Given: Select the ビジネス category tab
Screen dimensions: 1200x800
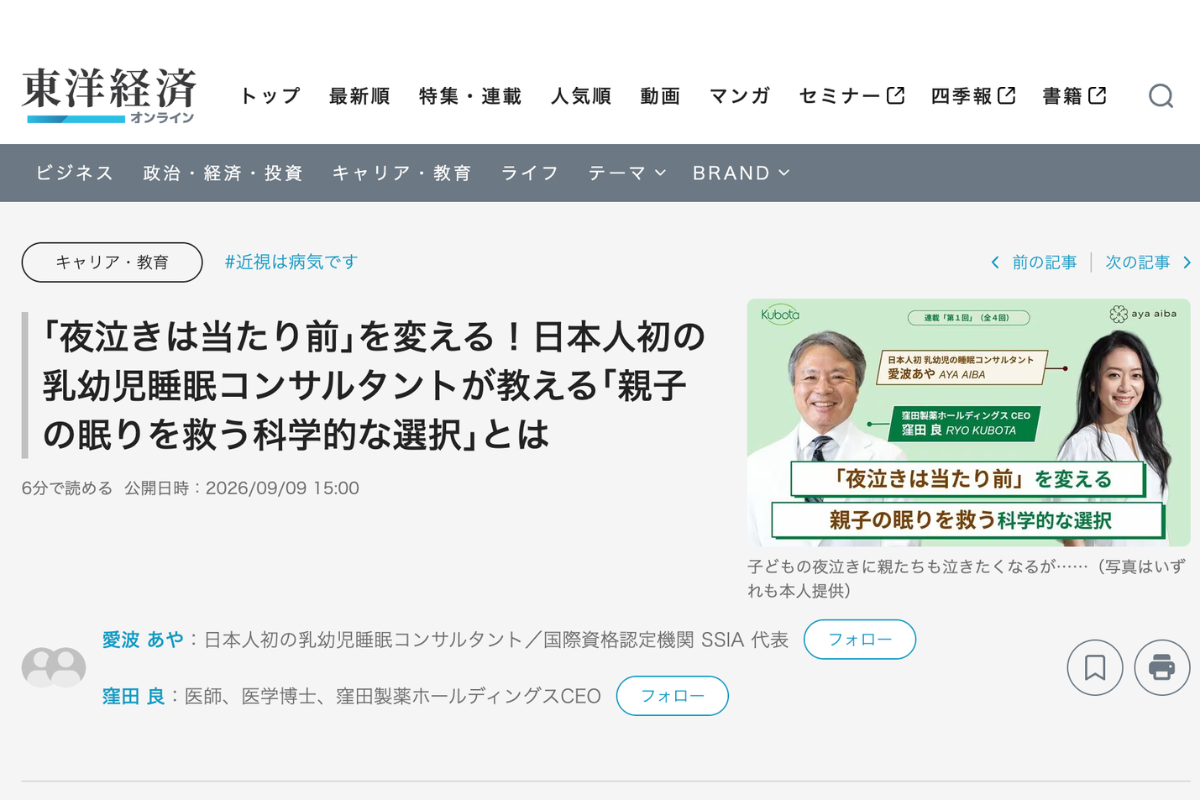Looking at the screenshot, I should pyautogui.click(x=75, y=173).
